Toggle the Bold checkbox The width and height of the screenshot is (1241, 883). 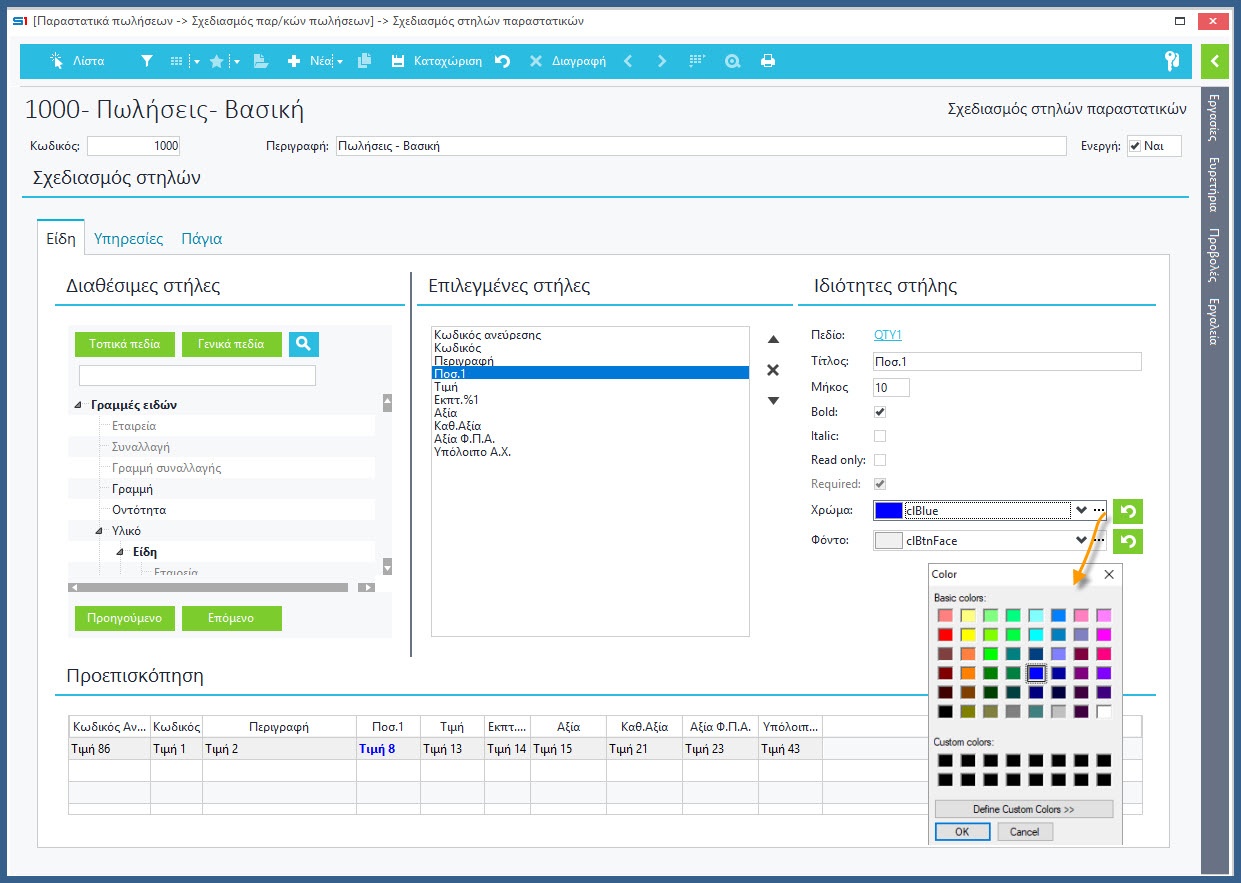[x=880, y=412]
